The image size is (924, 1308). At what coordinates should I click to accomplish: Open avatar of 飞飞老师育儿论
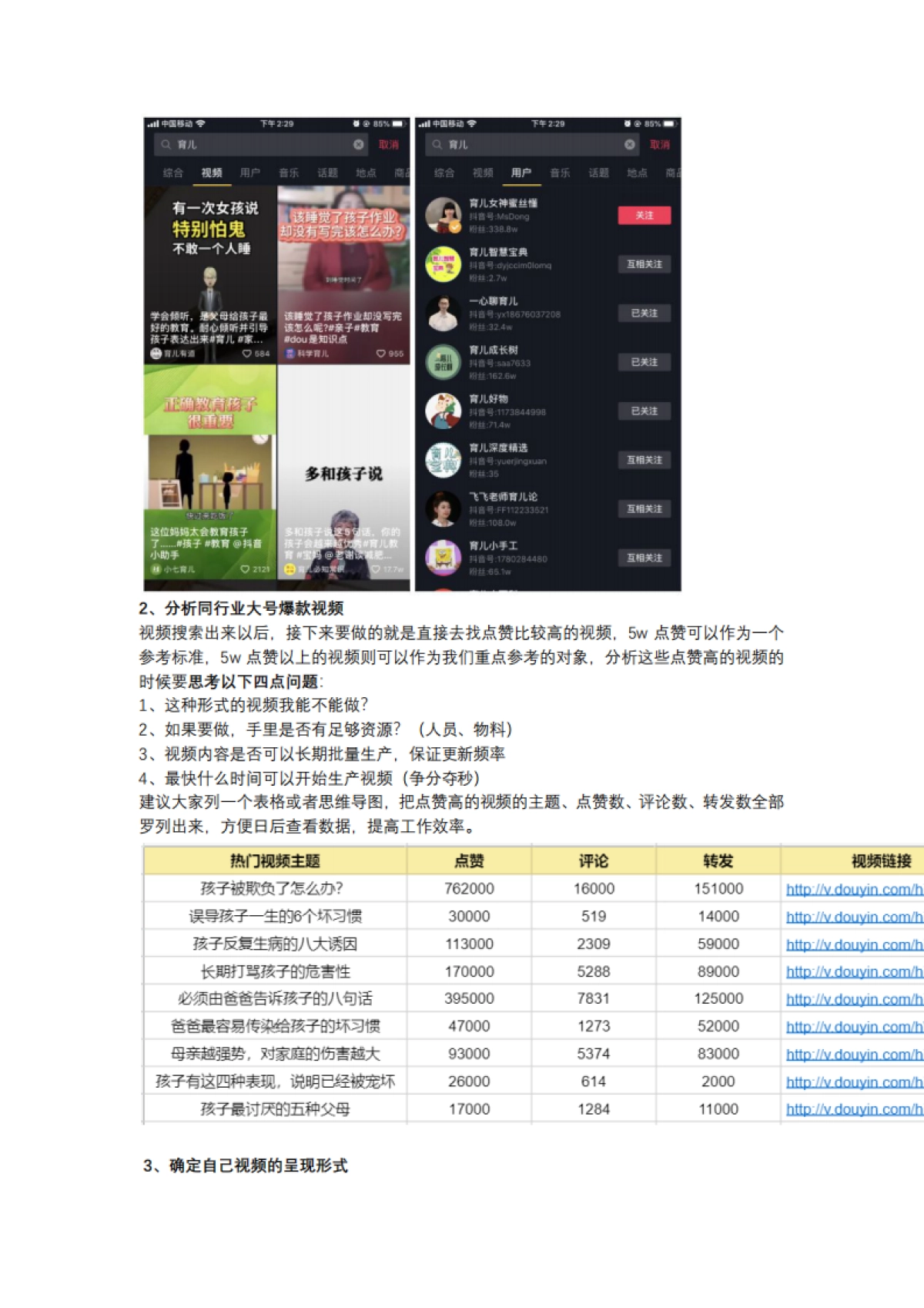[x=444, y=509]
